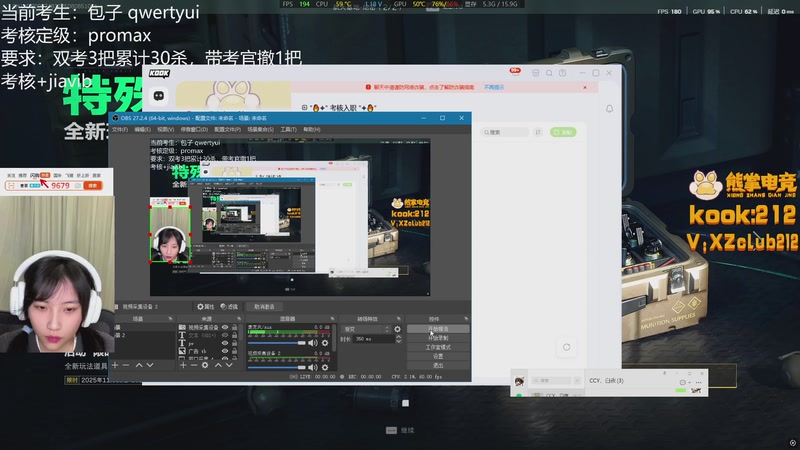This screenshot has height=450, width=800.
Task: Click 工作室模式 studio mode button
Action: tap(438, 347)
